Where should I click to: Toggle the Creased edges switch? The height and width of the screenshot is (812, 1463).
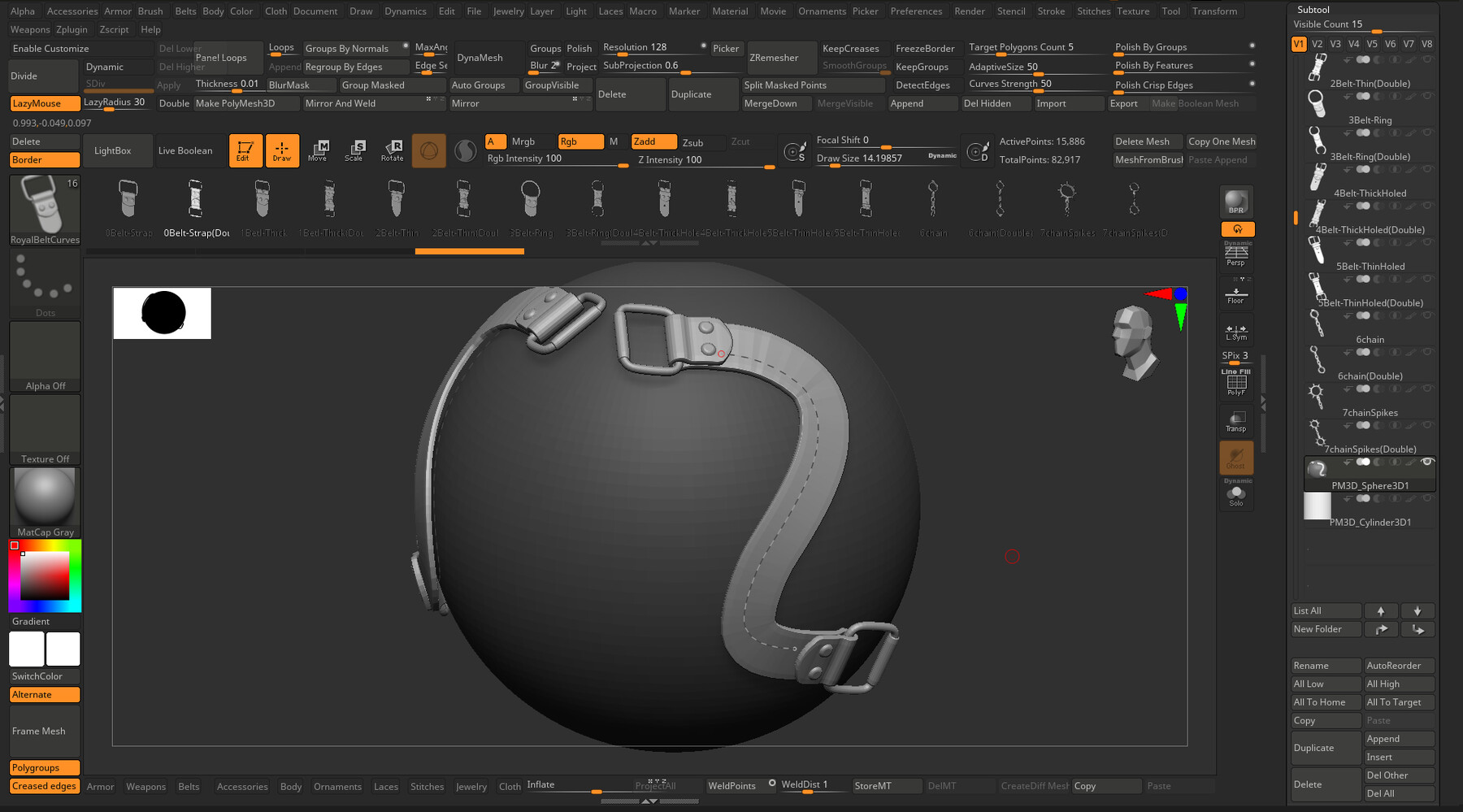(45, 786)
